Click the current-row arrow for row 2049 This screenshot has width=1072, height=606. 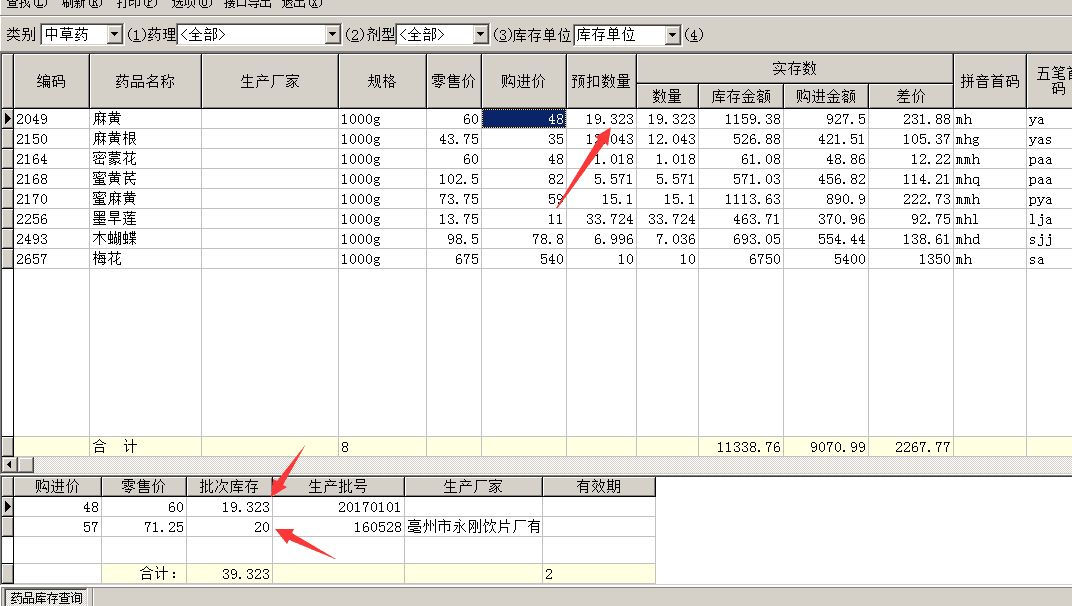click(8, 118)
